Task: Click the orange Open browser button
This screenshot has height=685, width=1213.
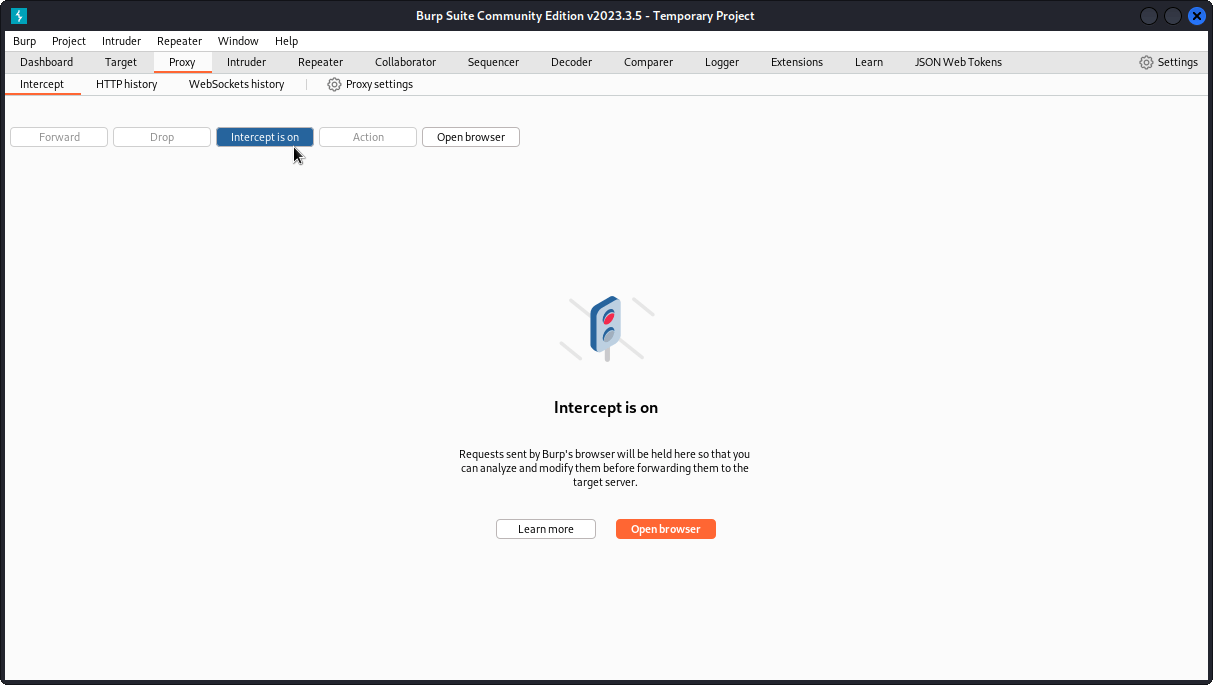Action: 665,528
